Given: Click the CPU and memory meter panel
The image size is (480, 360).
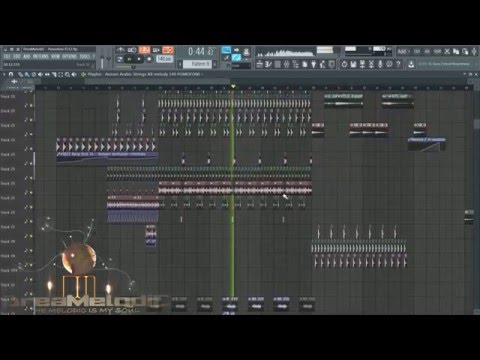Looking at the screenshot, I should click(368, 51).
